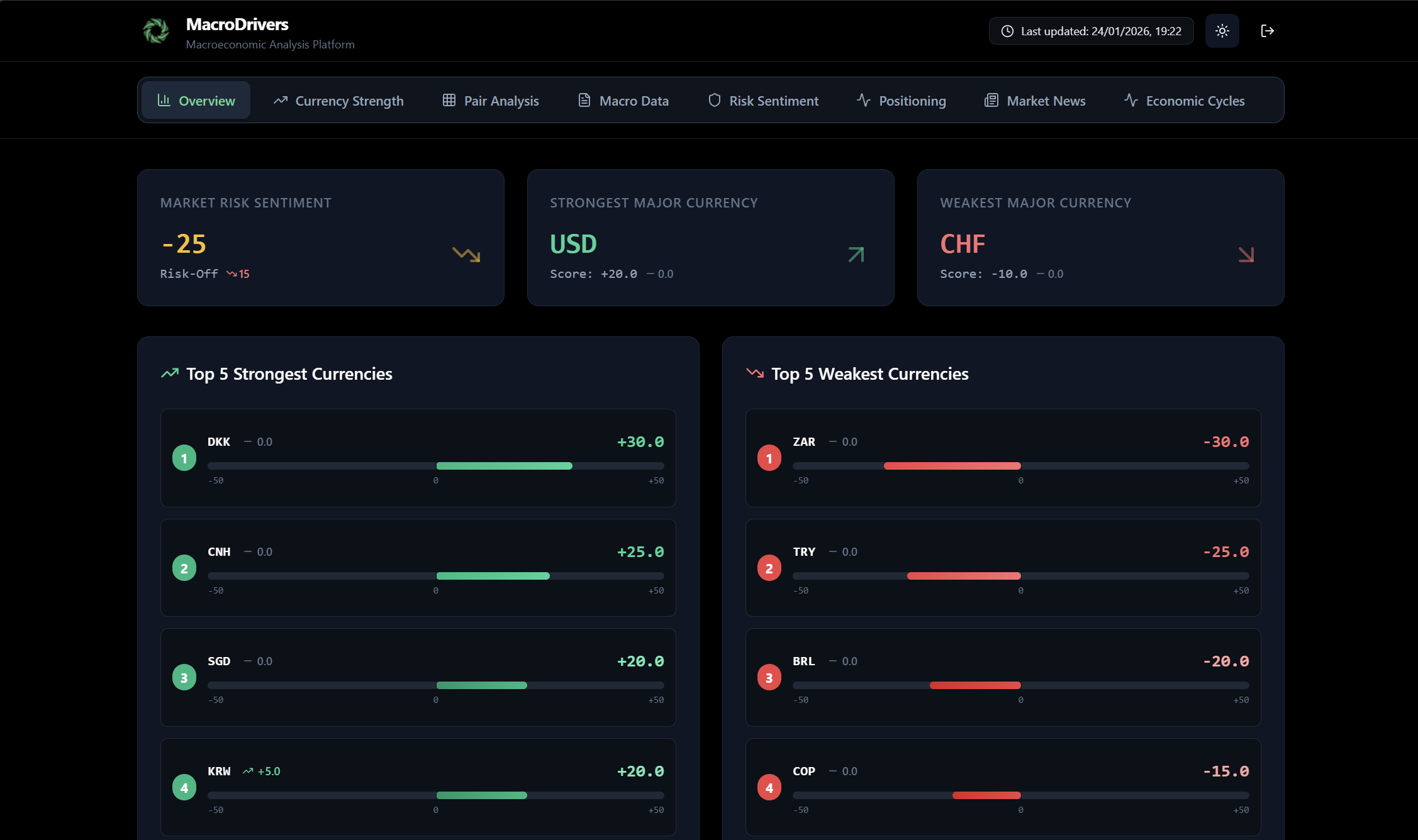Switch to the Currency Strength tab
Image resolution: width=1418 pixels, height=840 pixels.
(338, 101)
